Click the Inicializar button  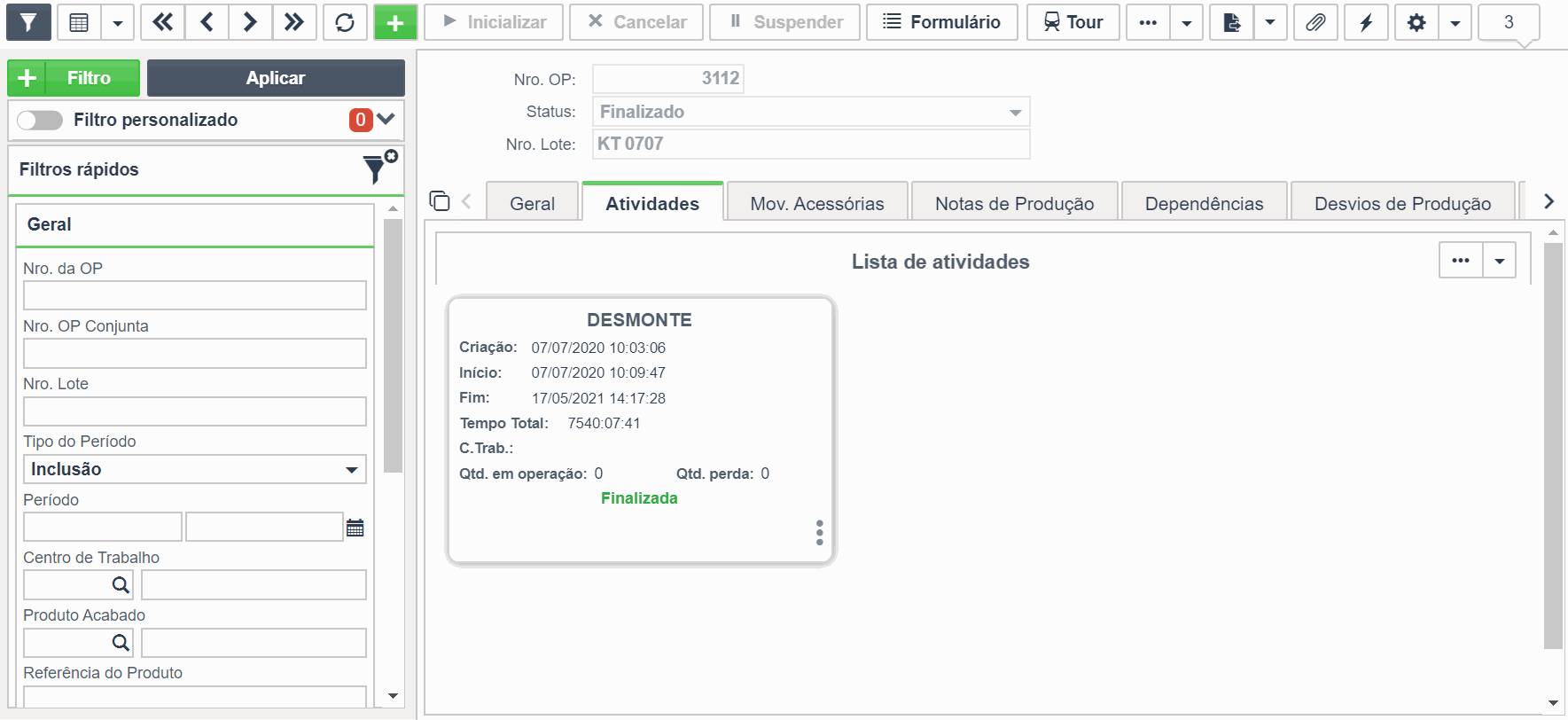(494, 22)
